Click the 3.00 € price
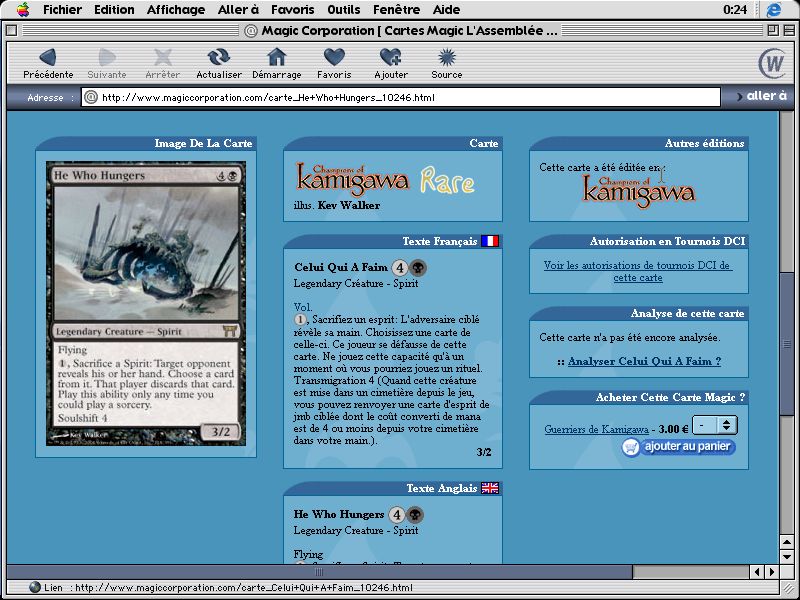The image size is (800, 600). coord(673,429)
